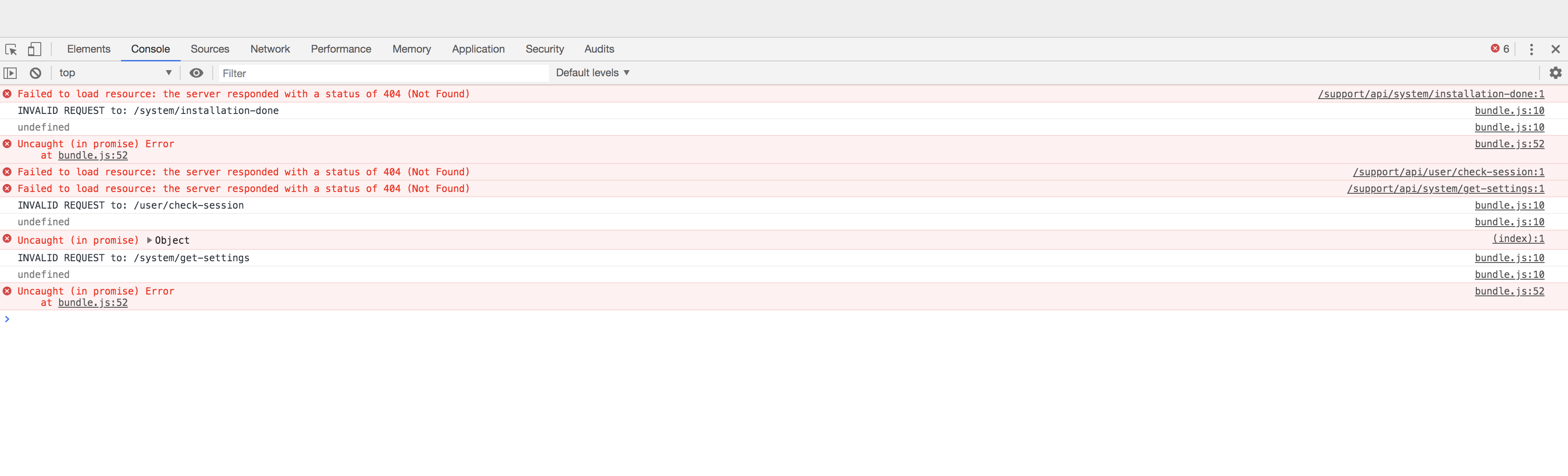This screenshot has width=1568, height=476.
Task: Open the /support/api/system/get-settings:1 link
Action: 1446,189
